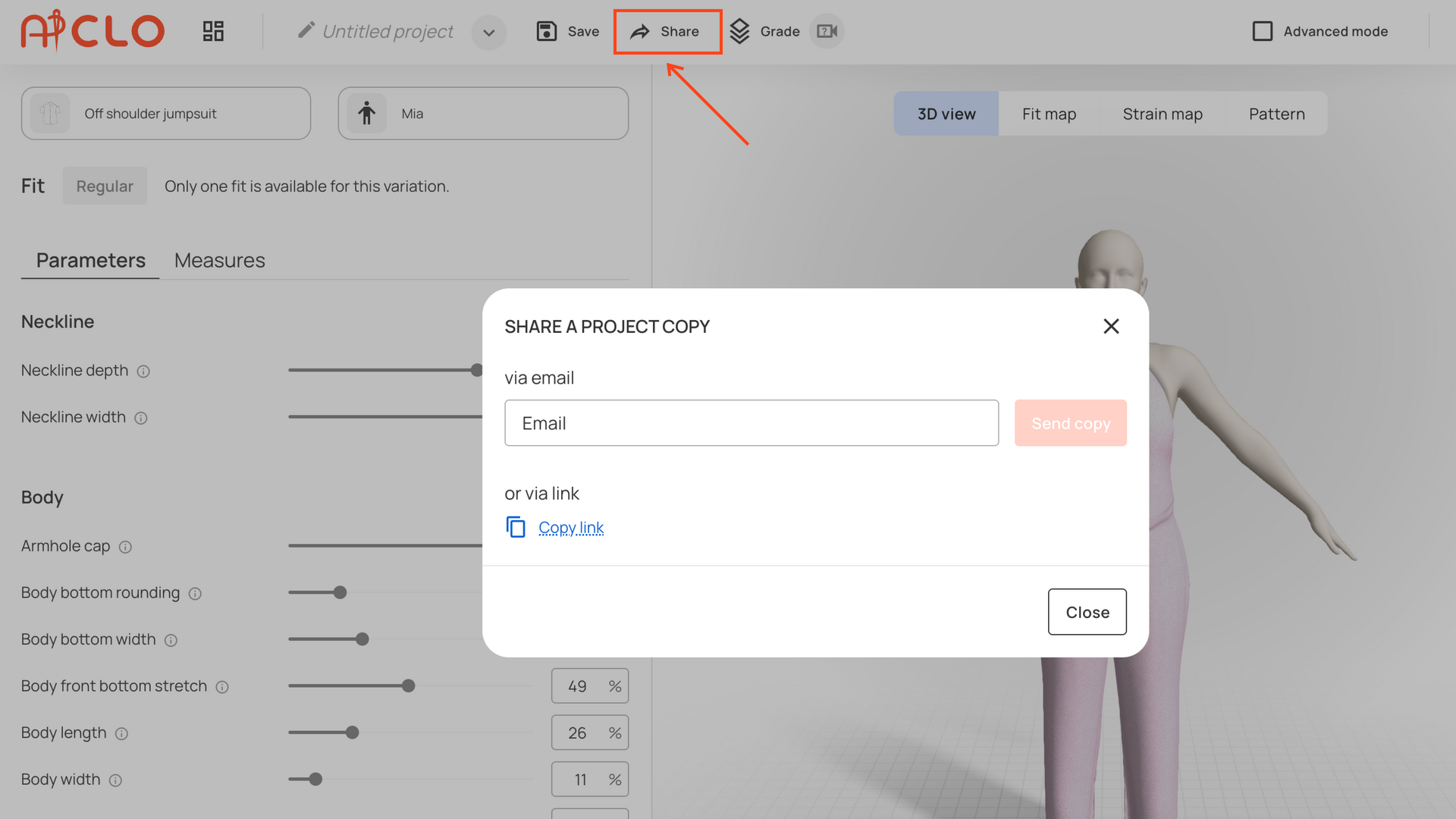This screenshot has width=1456, height=819.
Task: Enable the Advanced mode checkbox
Action: [1263, 31]
